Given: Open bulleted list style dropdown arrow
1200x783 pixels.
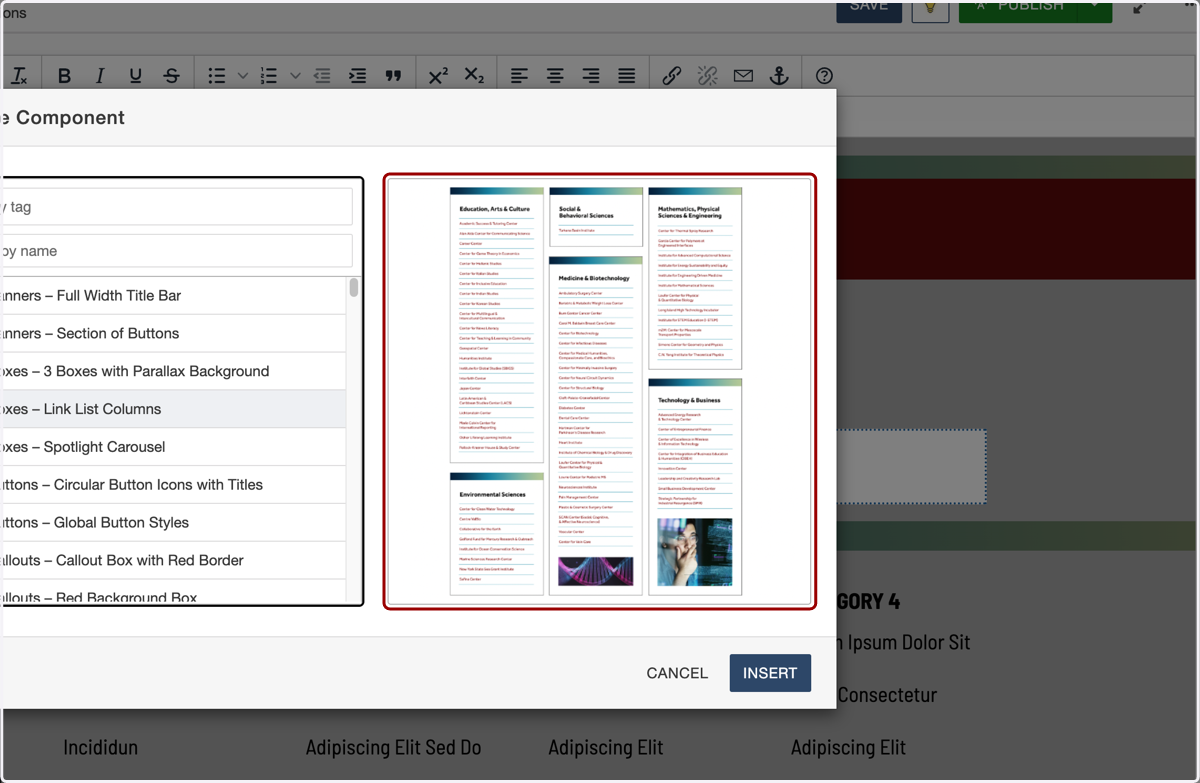Looking at the screenshot, I should (x=242, y=76).
